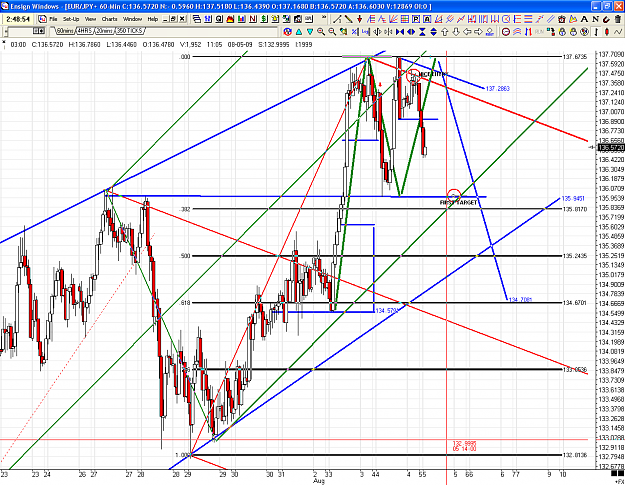Open the Window menu
Viewport: 625px width, 485px height.
click(x=132, y=19)
